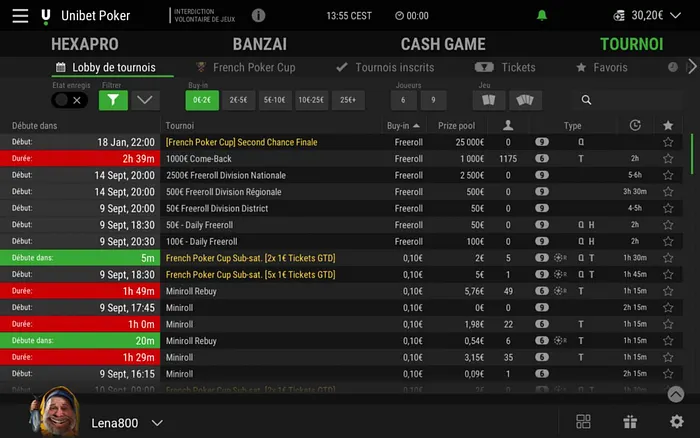Click the scroll-to-top arrow button
Viewport: 700px width, 438px height.
click(675, 394)
